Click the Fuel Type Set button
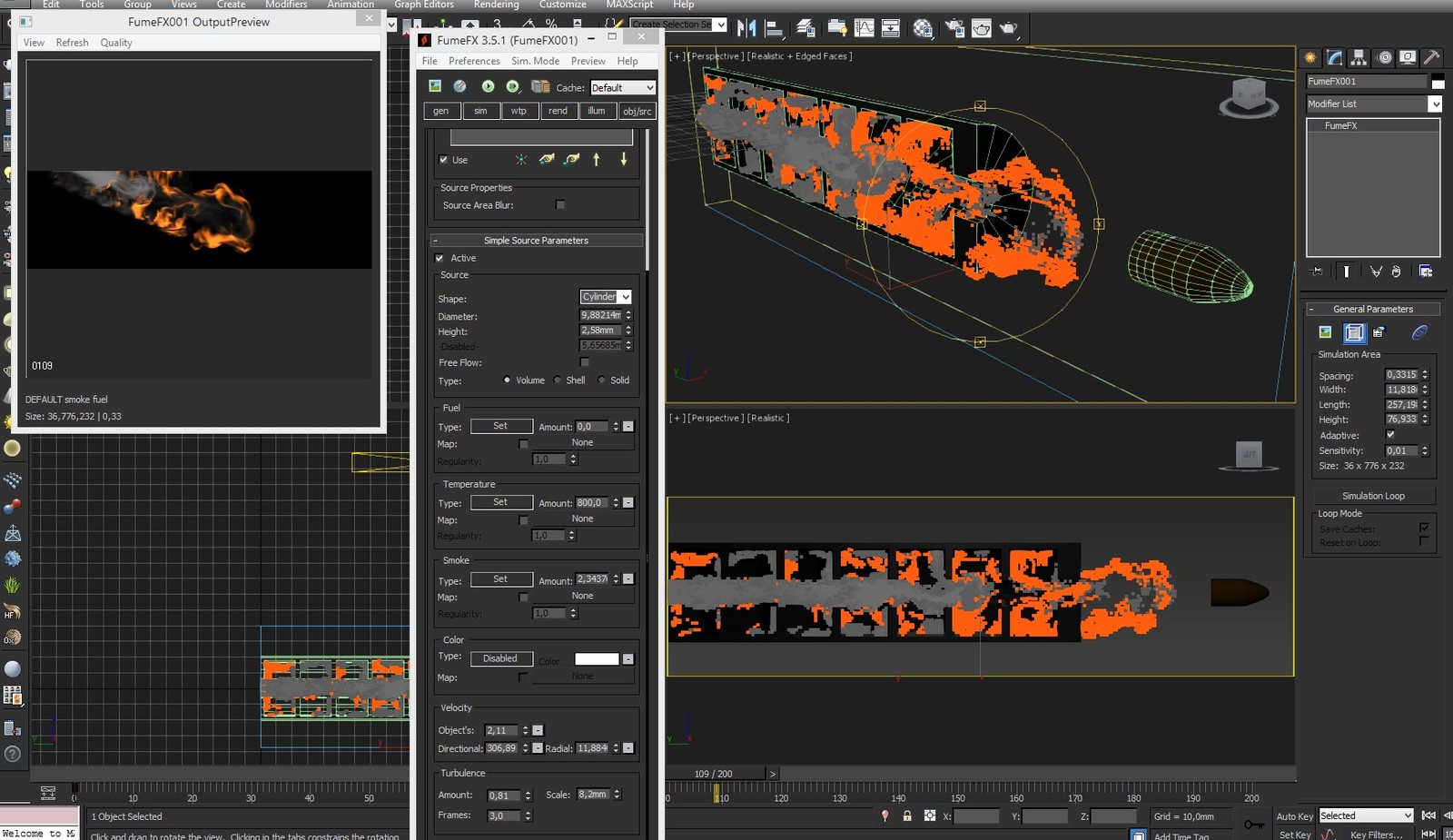 (x=500, y=426)
